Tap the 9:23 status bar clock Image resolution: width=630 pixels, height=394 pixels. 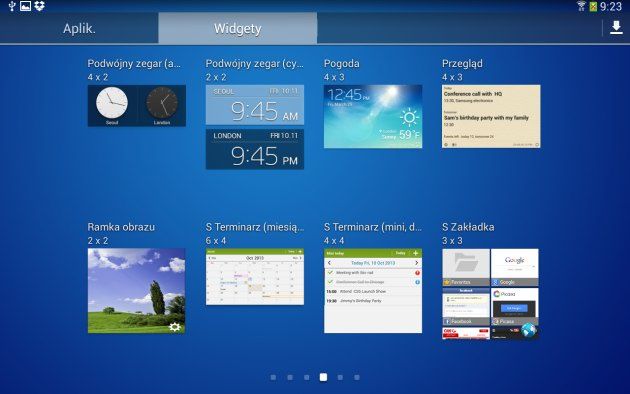611,6
